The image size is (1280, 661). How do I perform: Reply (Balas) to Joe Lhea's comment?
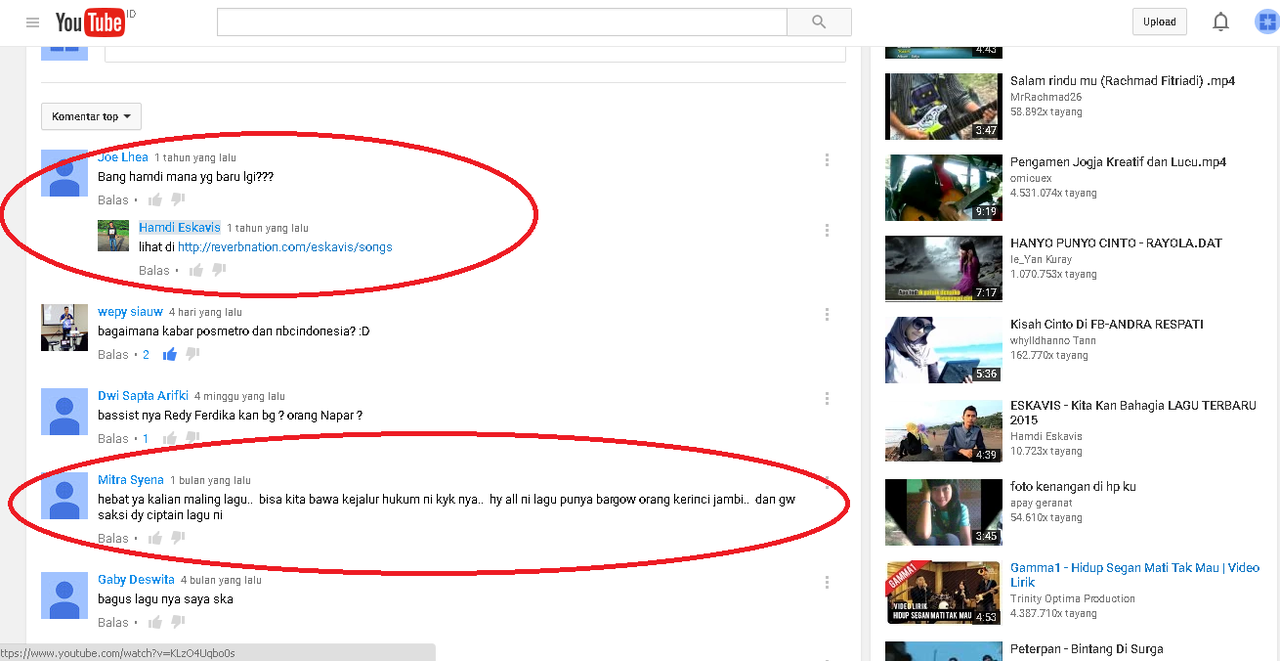[x=113, y=200]
